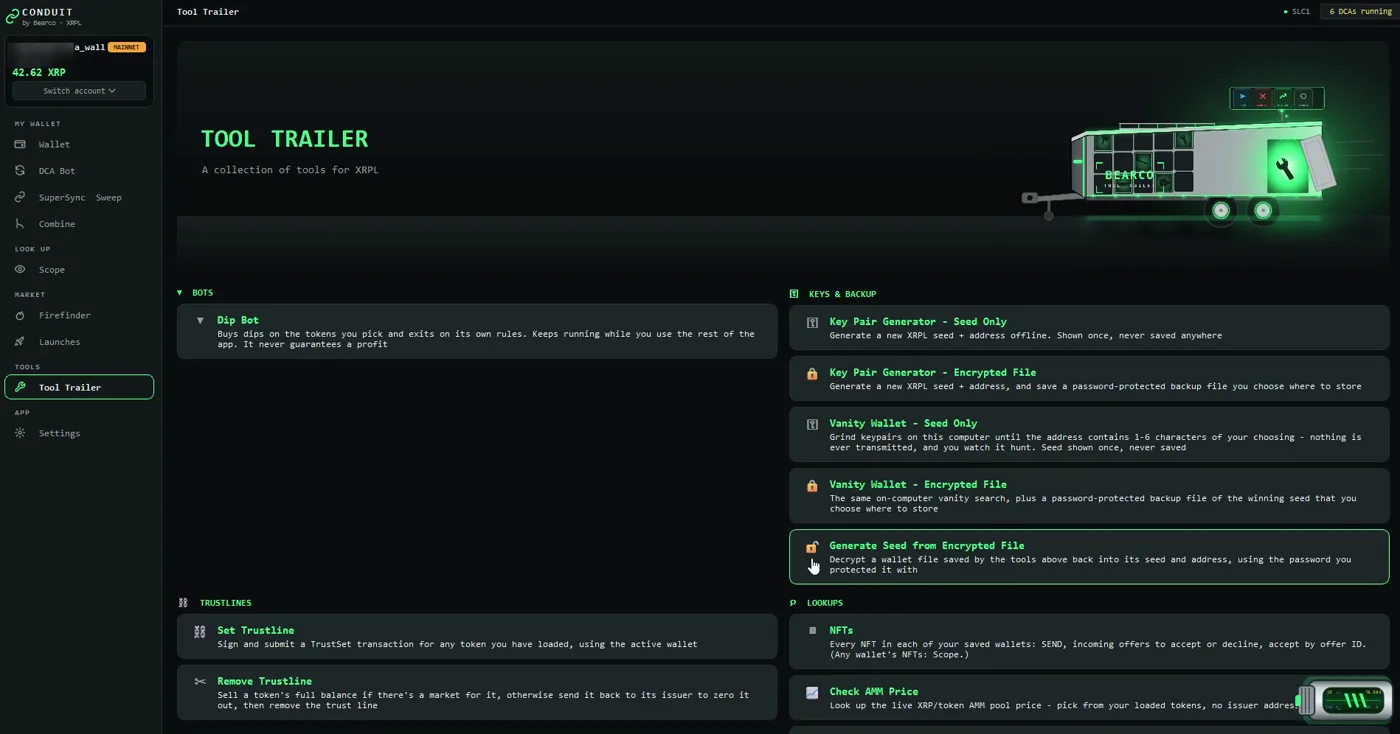Click the "6 DCAs running" button

coord(1359,12)
